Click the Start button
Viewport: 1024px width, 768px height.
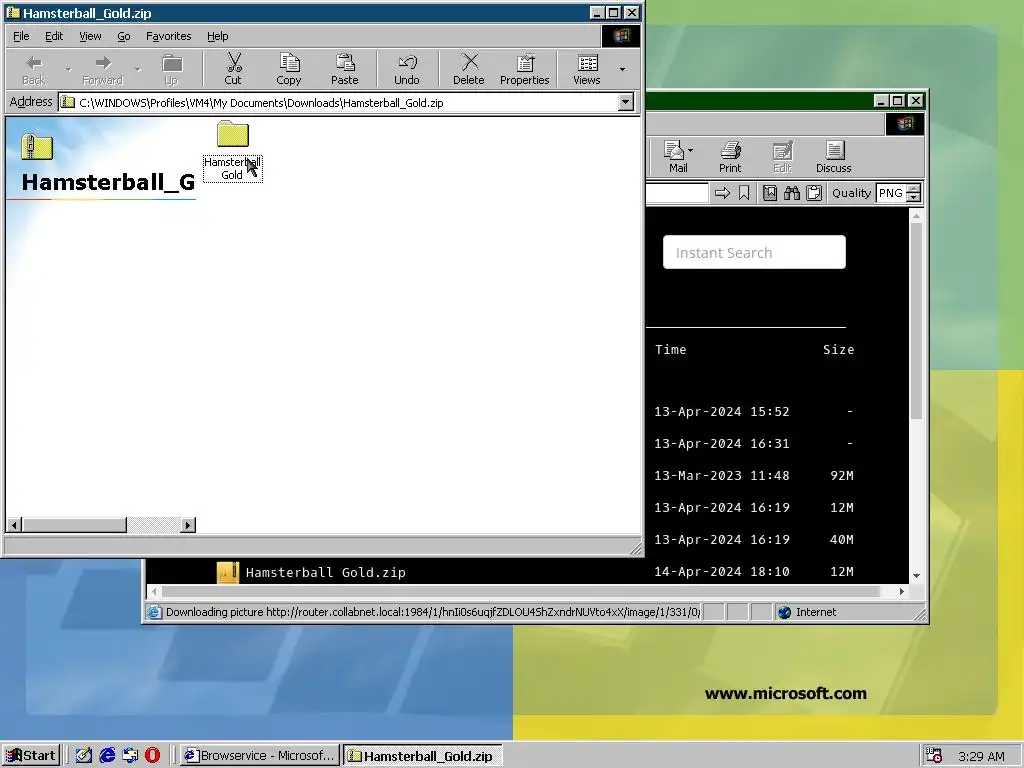(31, 756)
